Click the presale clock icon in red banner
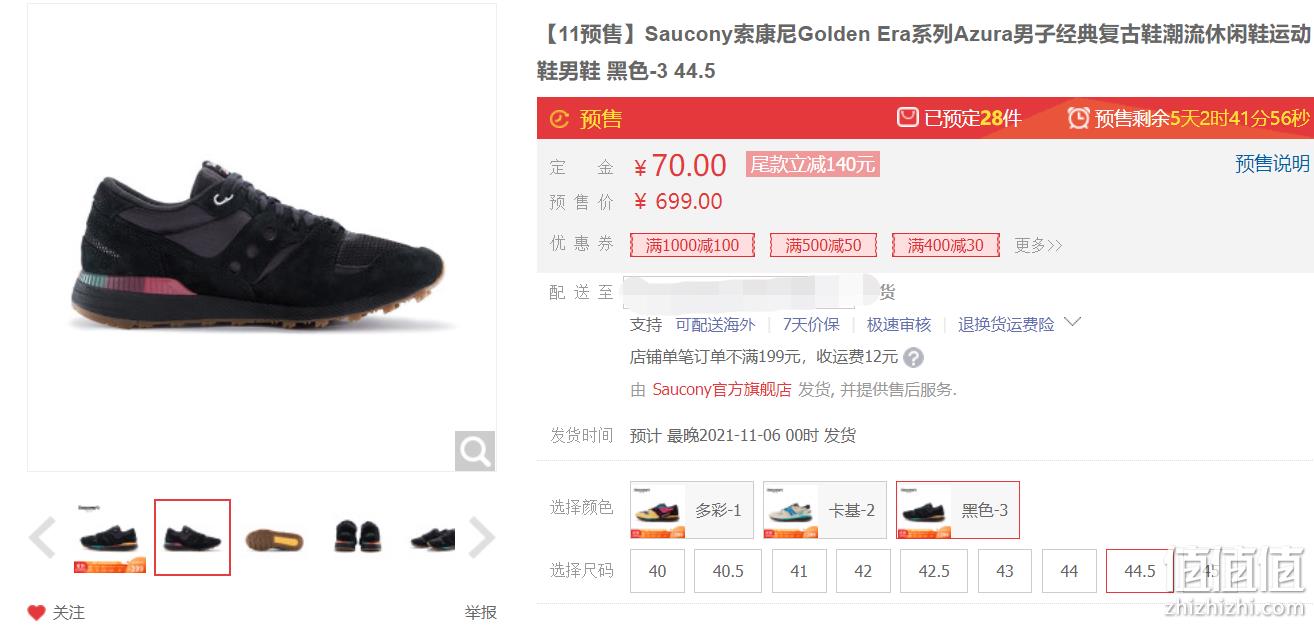This screenshot has height=625, width=1314. pyautogui.click(x=559, y=119)
